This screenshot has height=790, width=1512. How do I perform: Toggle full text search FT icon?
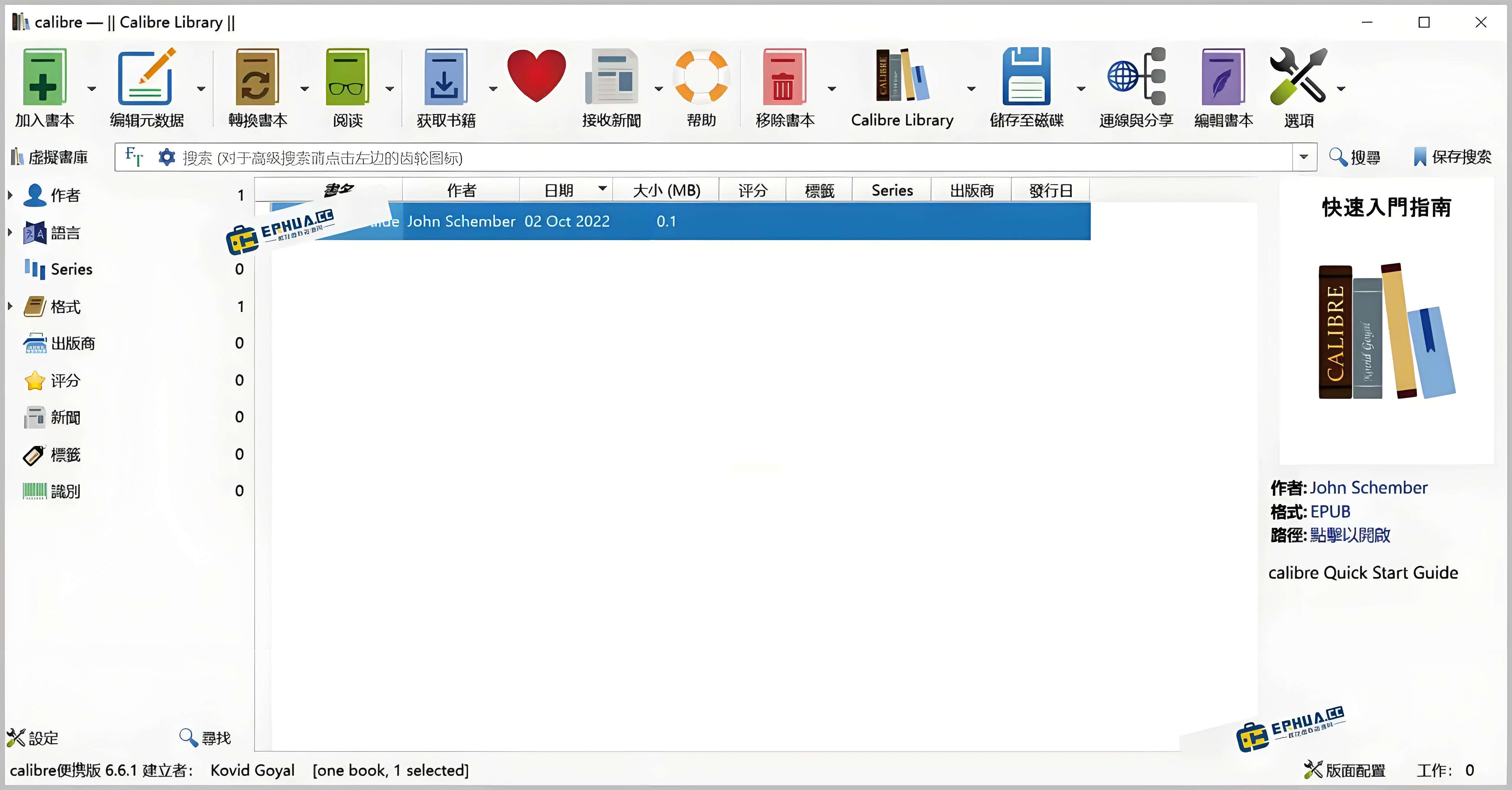134,157
